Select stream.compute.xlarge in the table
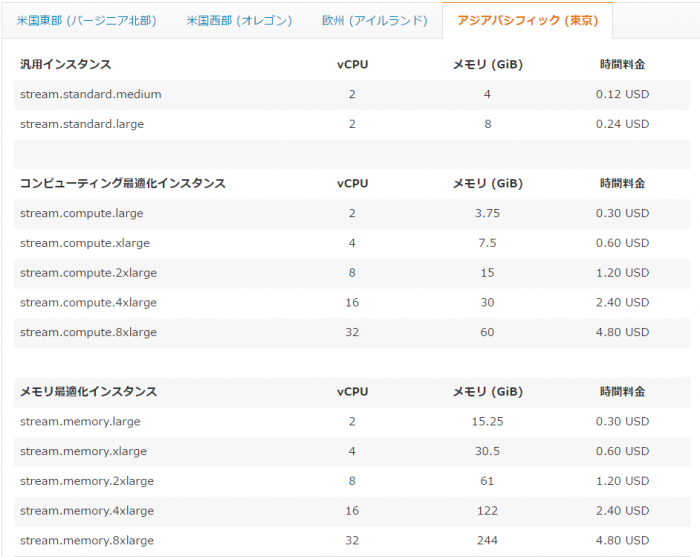Screen dimensions: 700x557 click(x=85, y=243)
